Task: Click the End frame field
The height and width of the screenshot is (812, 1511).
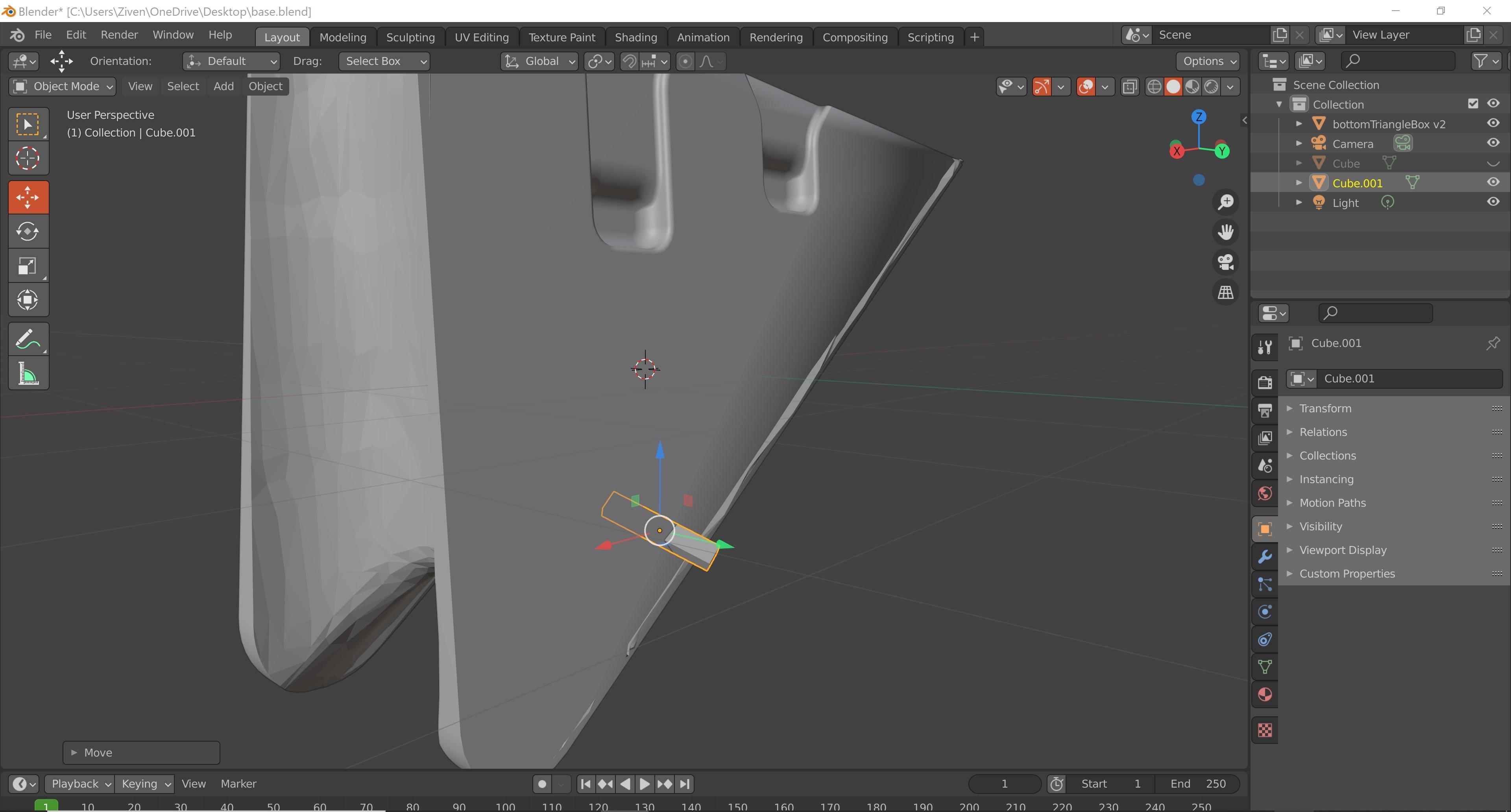Action: (x=1198, y=784)
